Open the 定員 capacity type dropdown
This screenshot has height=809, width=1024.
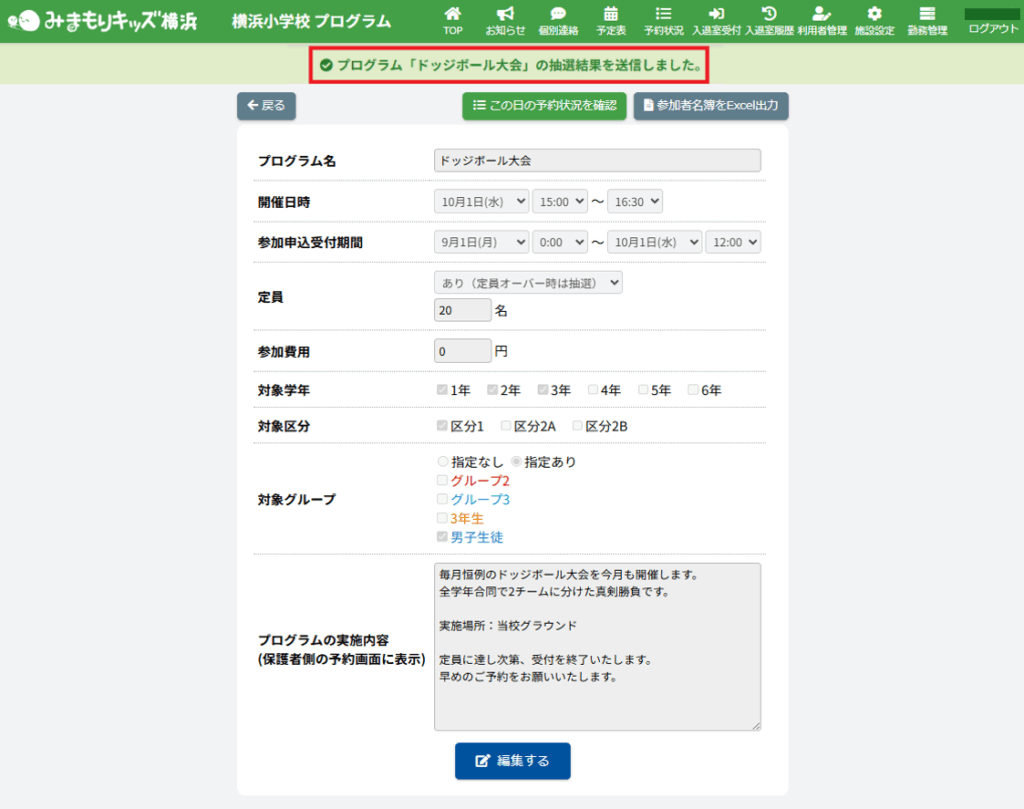point(527,283)
